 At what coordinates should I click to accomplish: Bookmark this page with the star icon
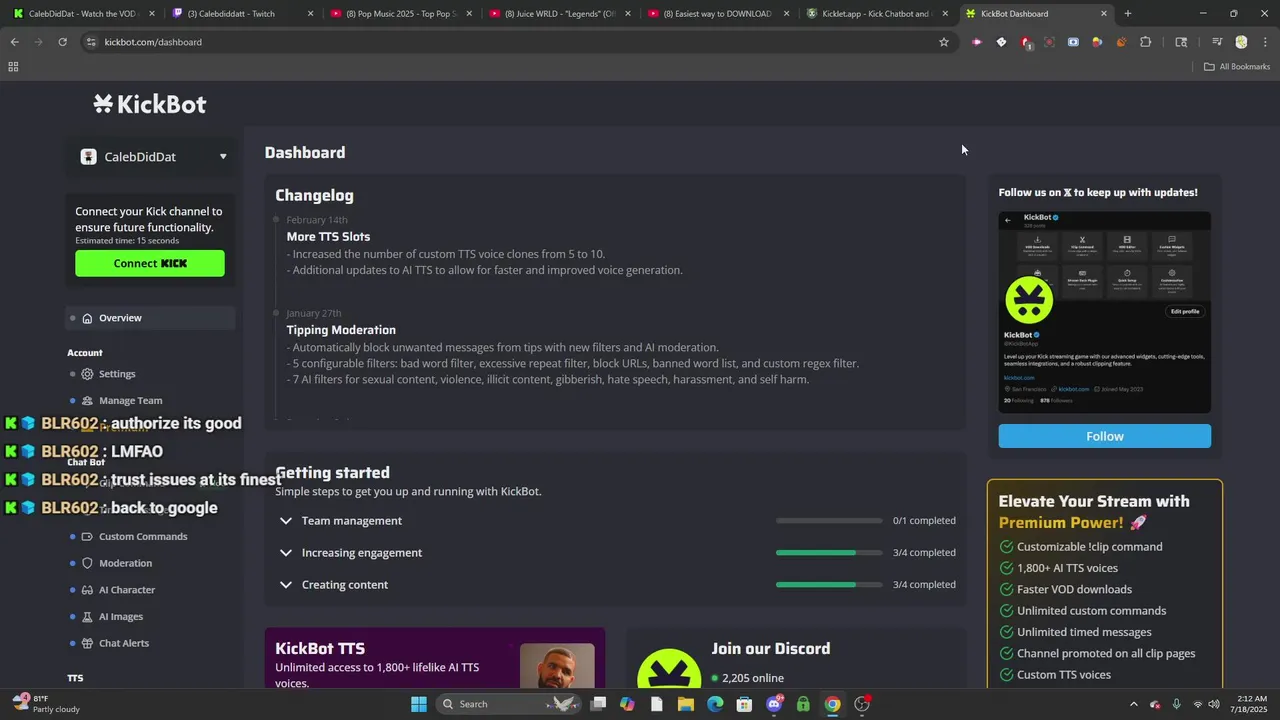pyautogui.click(x=943, y=42)
